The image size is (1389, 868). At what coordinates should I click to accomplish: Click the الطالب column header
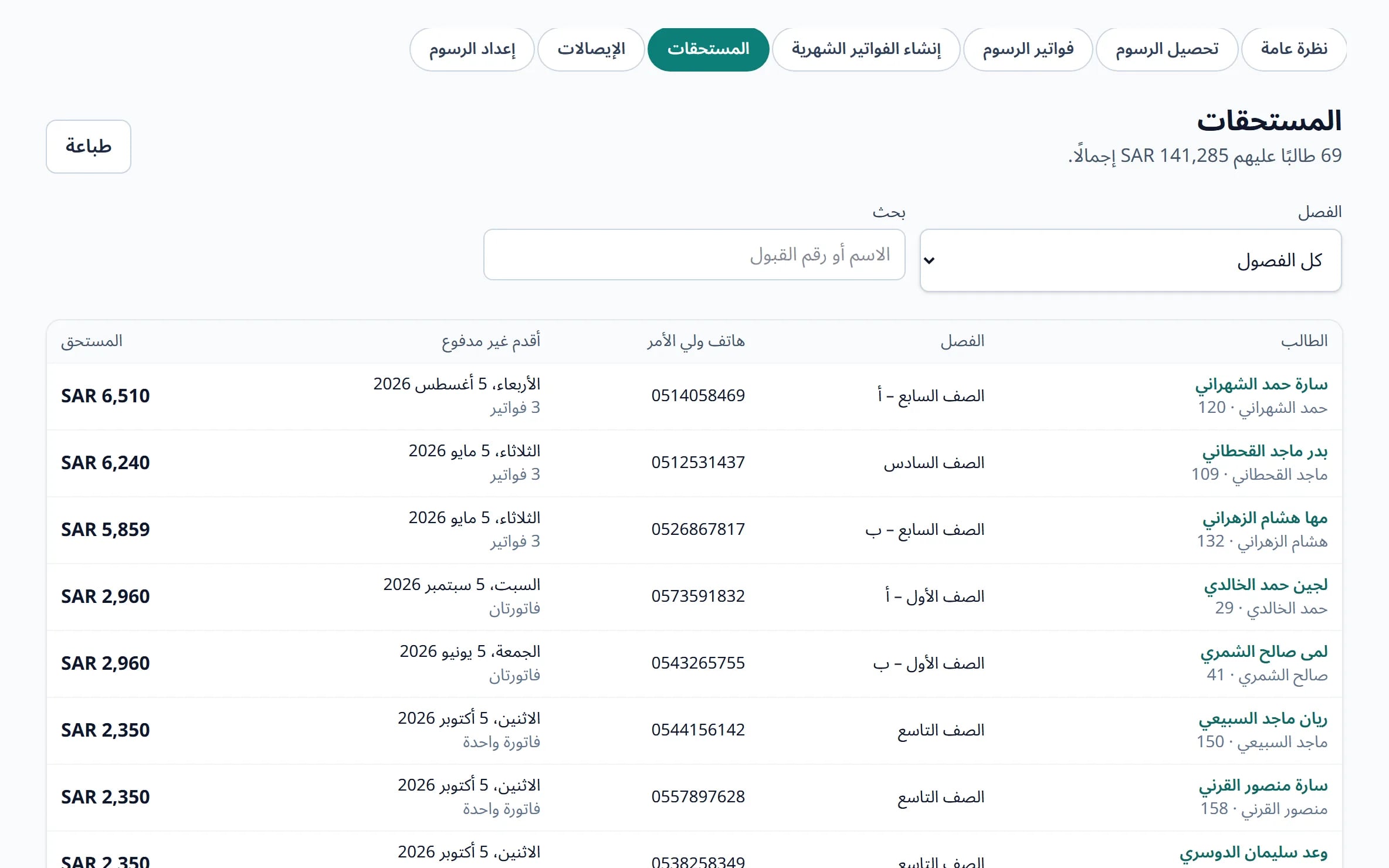pos(1305,341)
